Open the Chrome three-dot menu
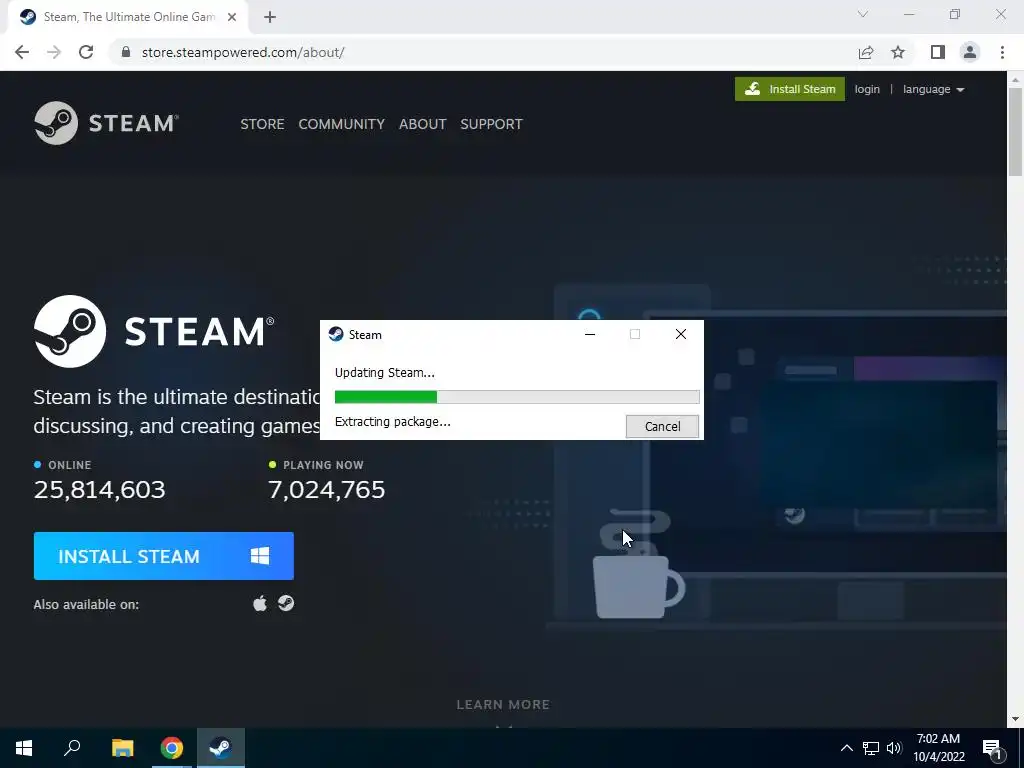Viewport: 1024px width, 768px height. tap(1002, 52)
